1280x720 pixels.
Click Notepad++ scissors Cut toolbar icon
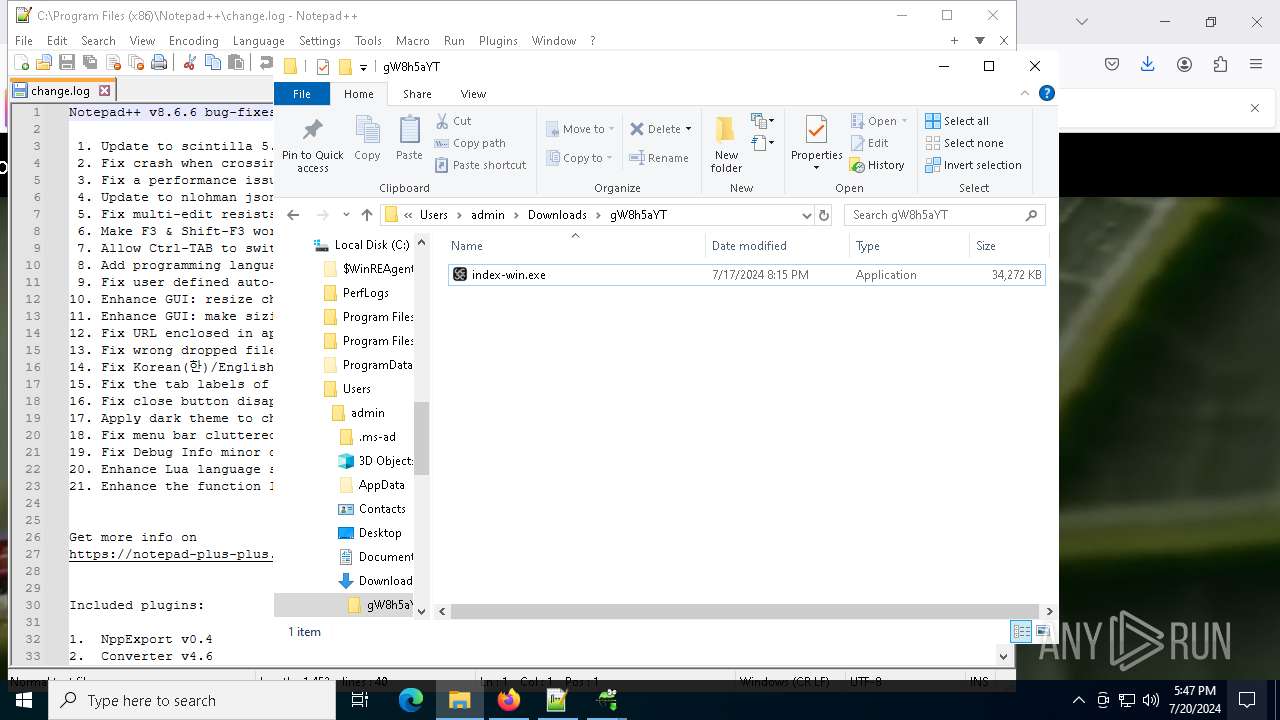pyautogui.click(x=189, y=62)
